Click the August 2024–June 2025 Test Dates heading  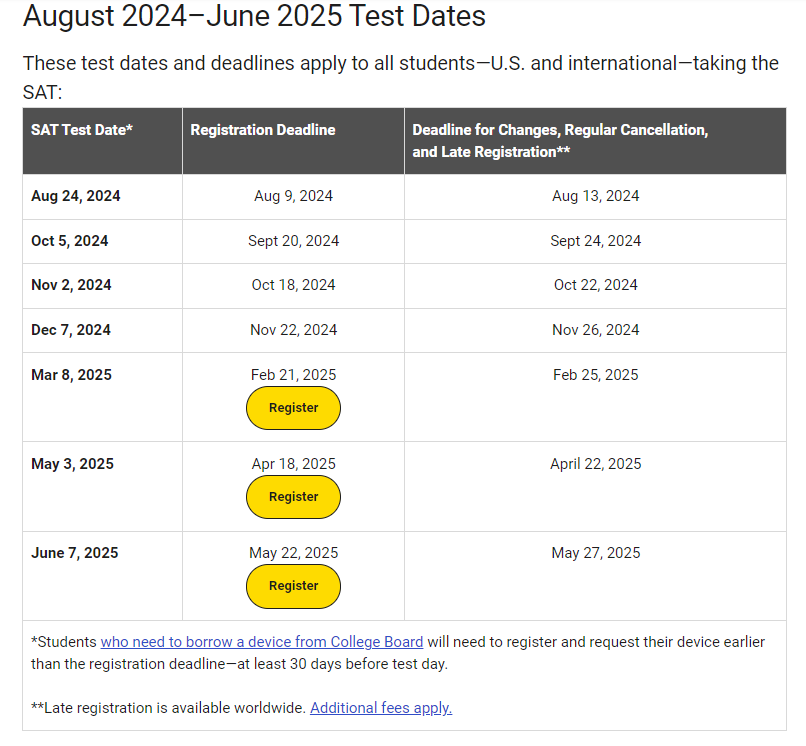(x=254, y=15)
